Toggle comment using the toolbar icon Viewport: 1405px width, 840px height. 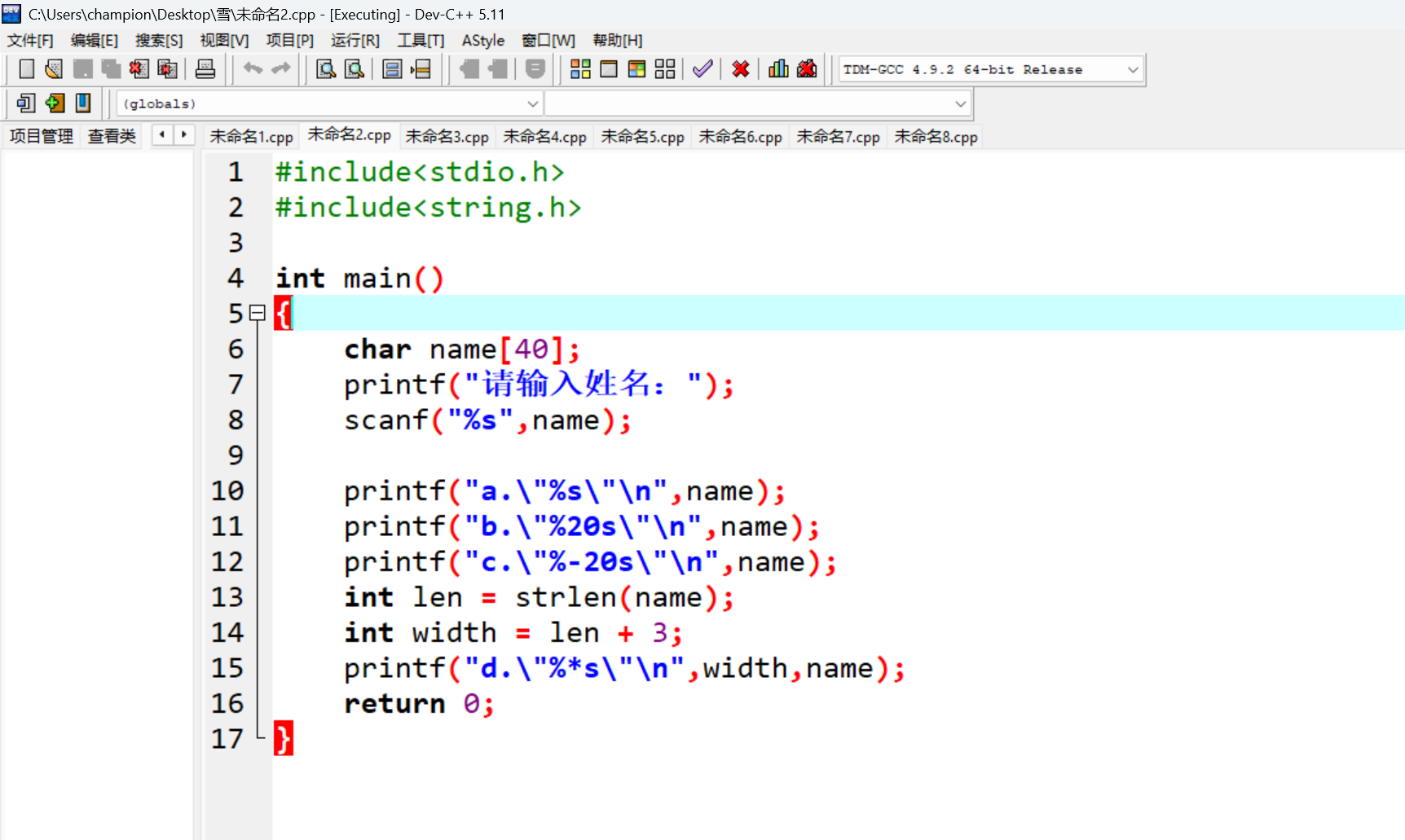(535, 69)
